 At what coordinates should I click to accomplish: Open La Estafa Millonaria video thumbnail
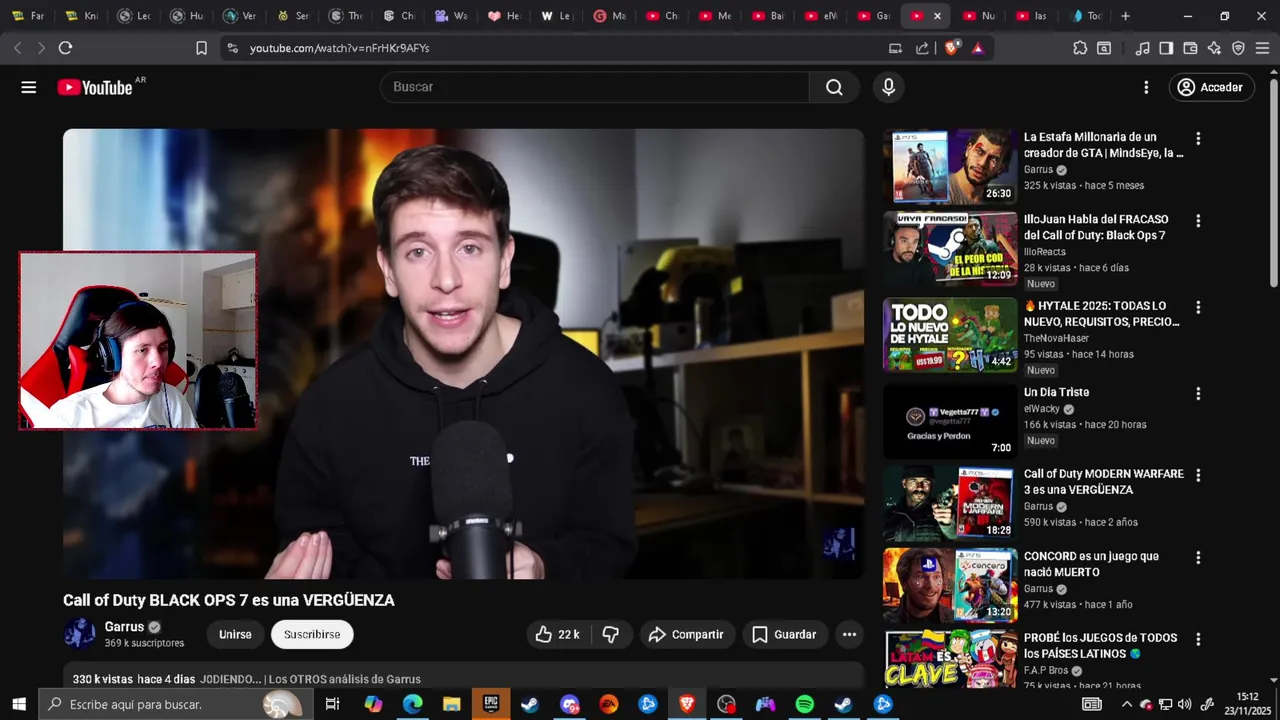click(x=950, y=166)
